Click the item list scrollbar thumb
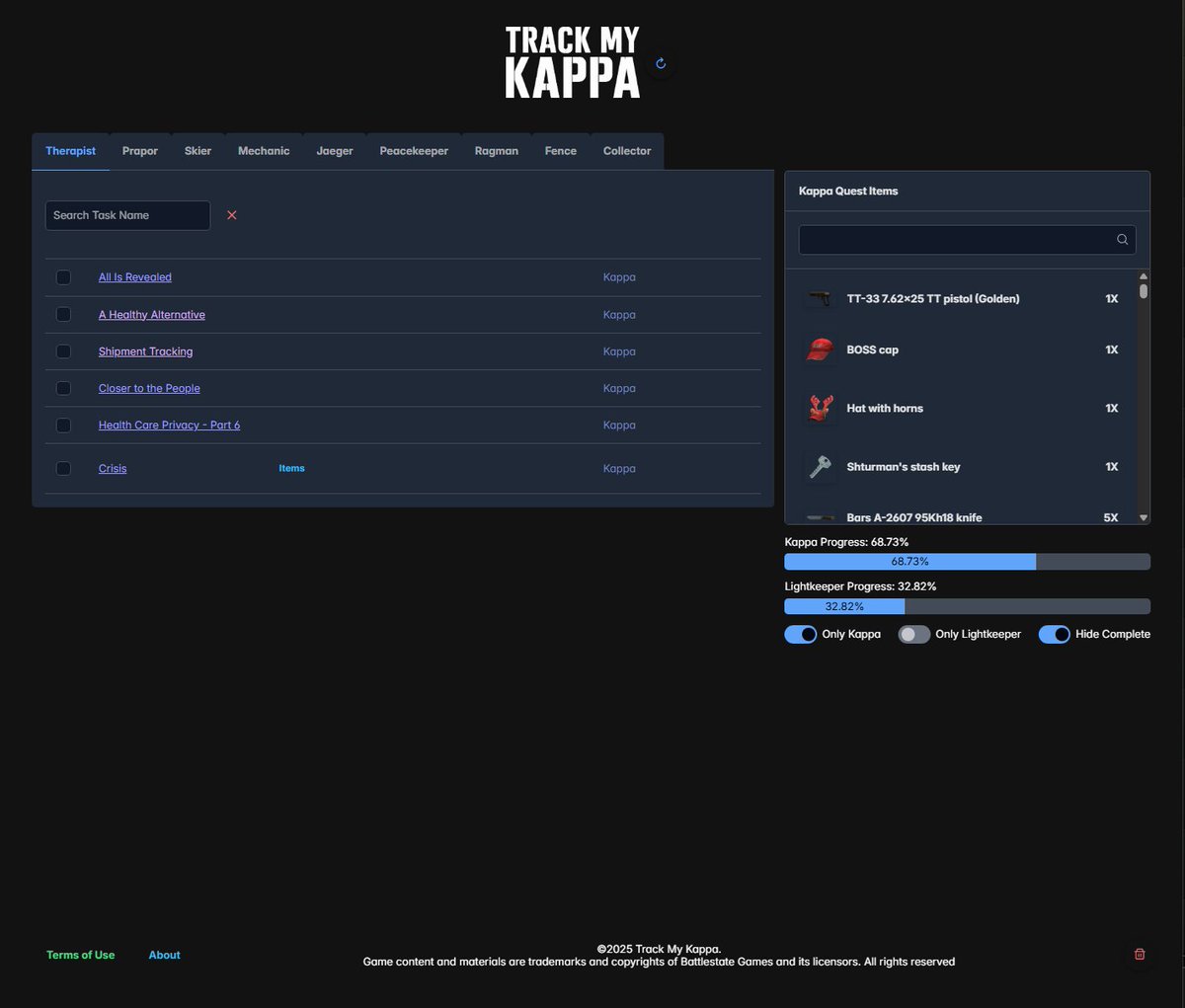The image size is (1185, 1008). point(1144,291)
